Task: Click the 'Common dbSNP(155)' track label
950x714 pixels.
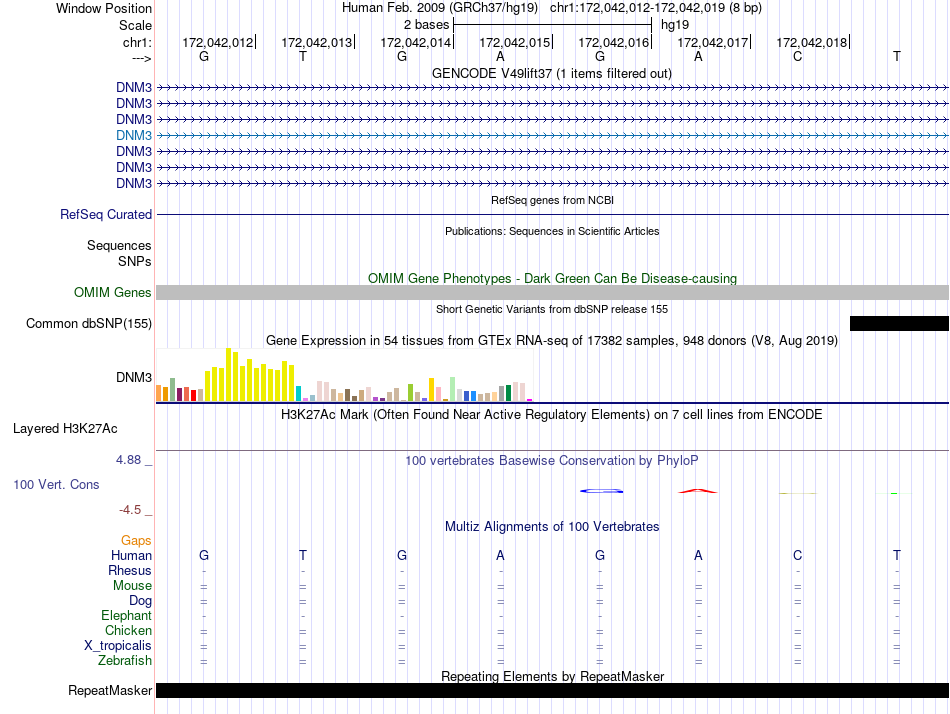Action: tap(89, 324)
